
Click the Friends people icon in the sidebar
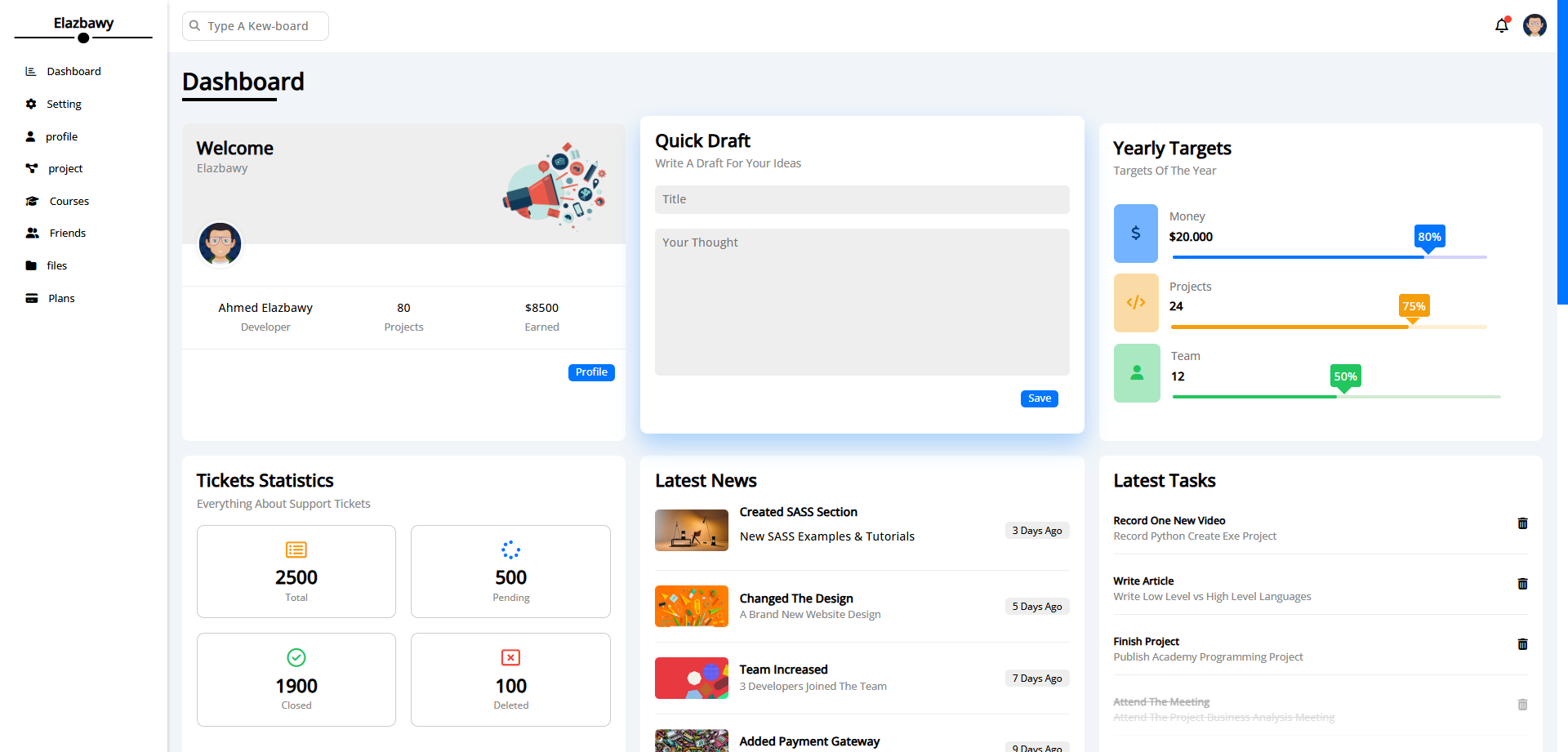[32, 233]
